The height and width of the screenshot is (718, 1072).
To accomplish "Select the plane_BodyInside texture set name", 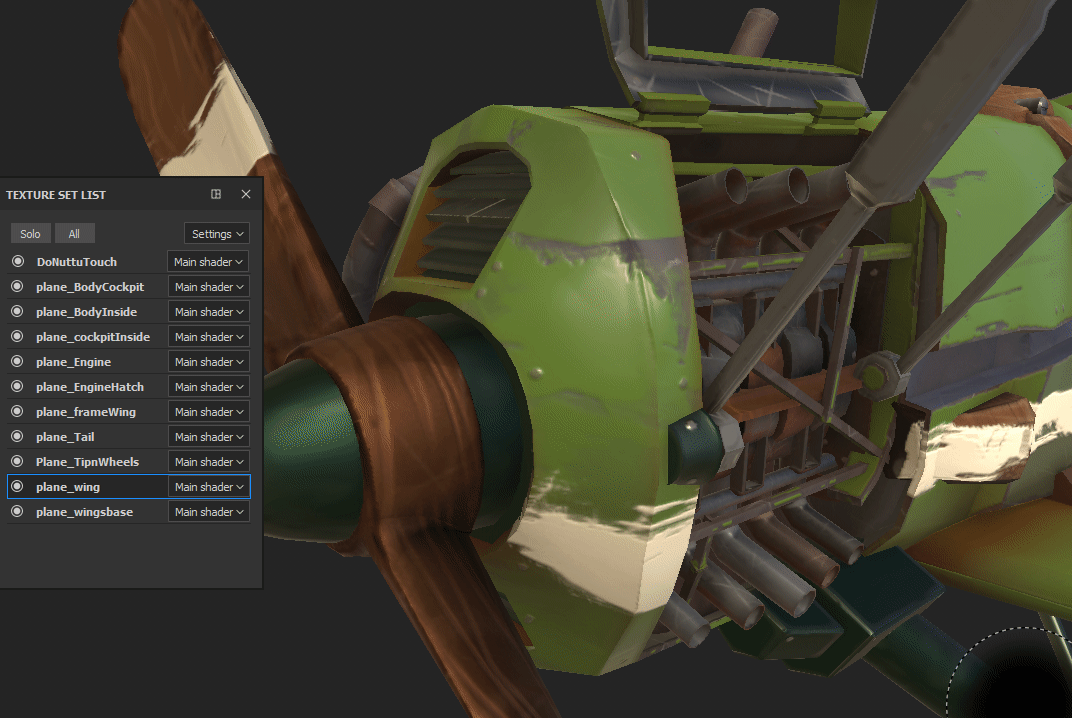I will (x=86, y=312).
